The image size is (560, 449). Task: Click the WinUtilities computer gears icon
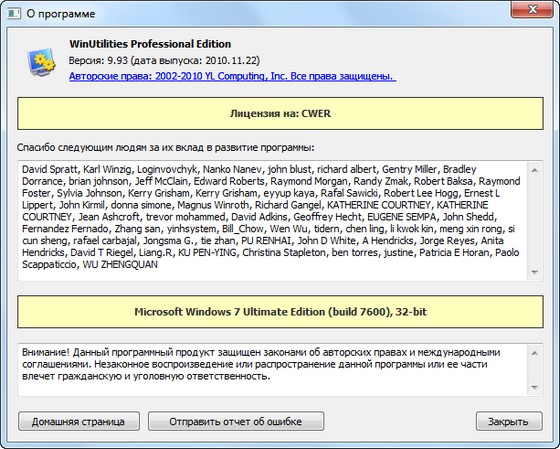[41, 62]
